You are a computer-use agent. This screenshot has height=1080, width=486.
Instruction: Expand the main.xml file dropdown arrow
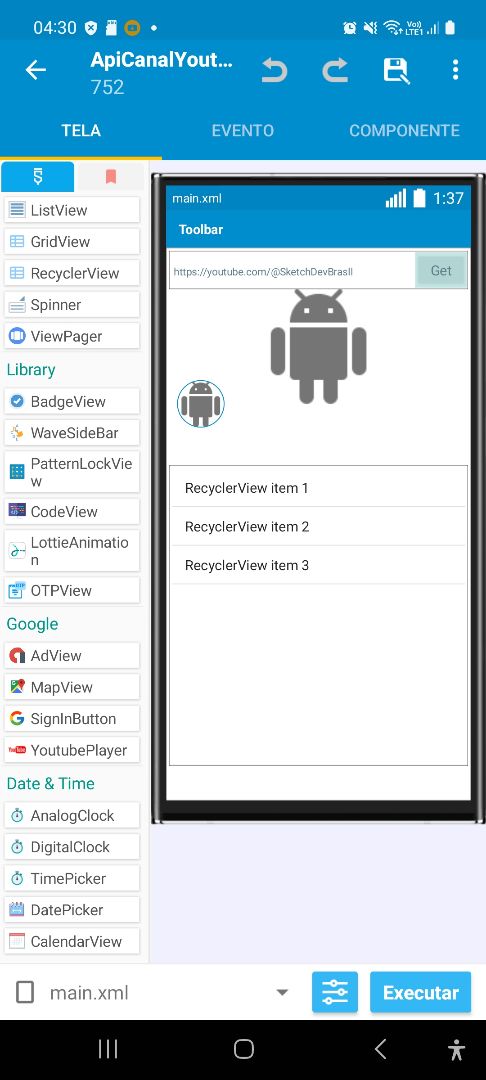282,993
